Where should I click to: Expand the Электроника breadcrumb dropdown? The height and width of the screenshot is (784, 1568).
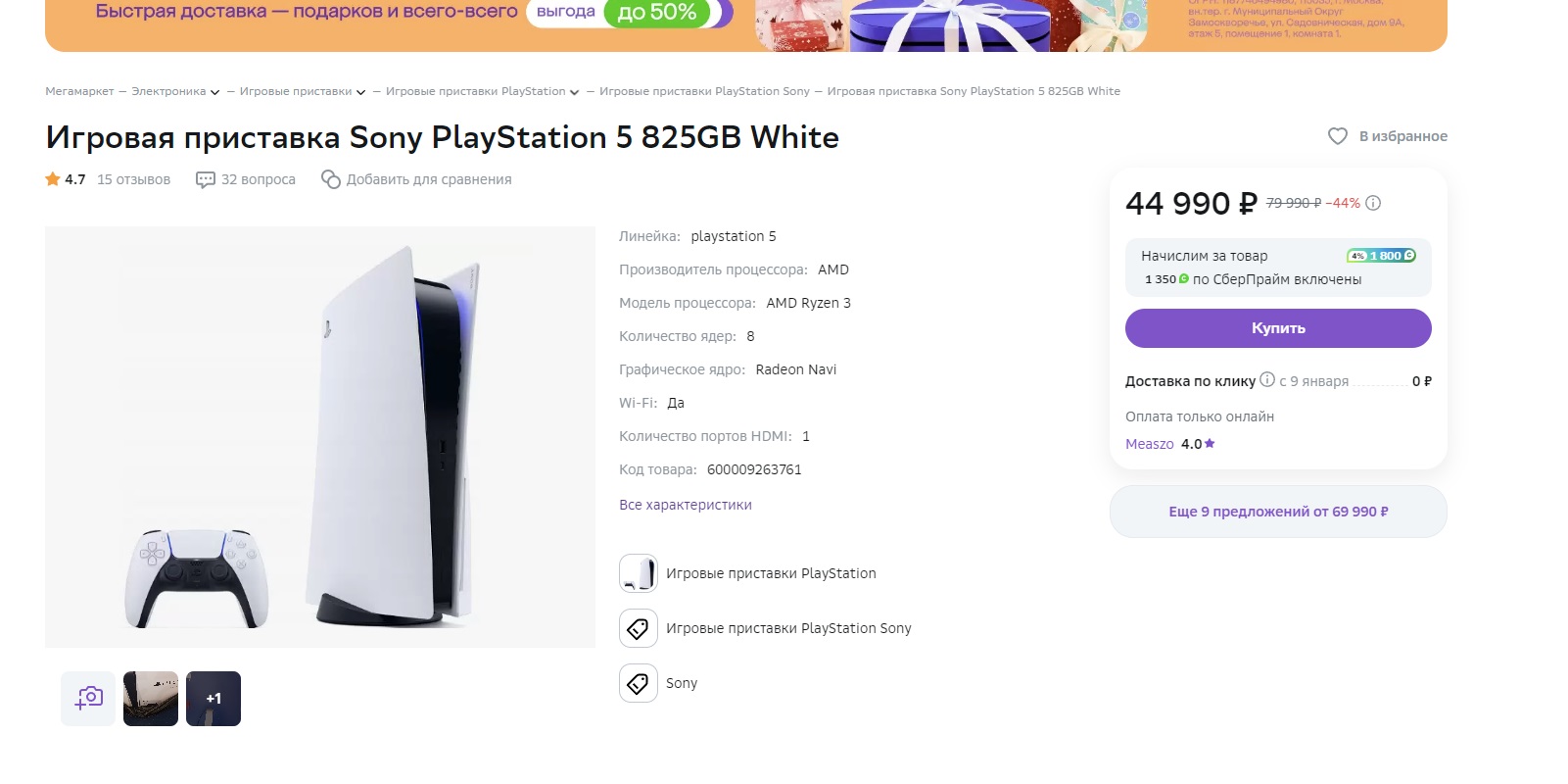click(x=214, y=92)
